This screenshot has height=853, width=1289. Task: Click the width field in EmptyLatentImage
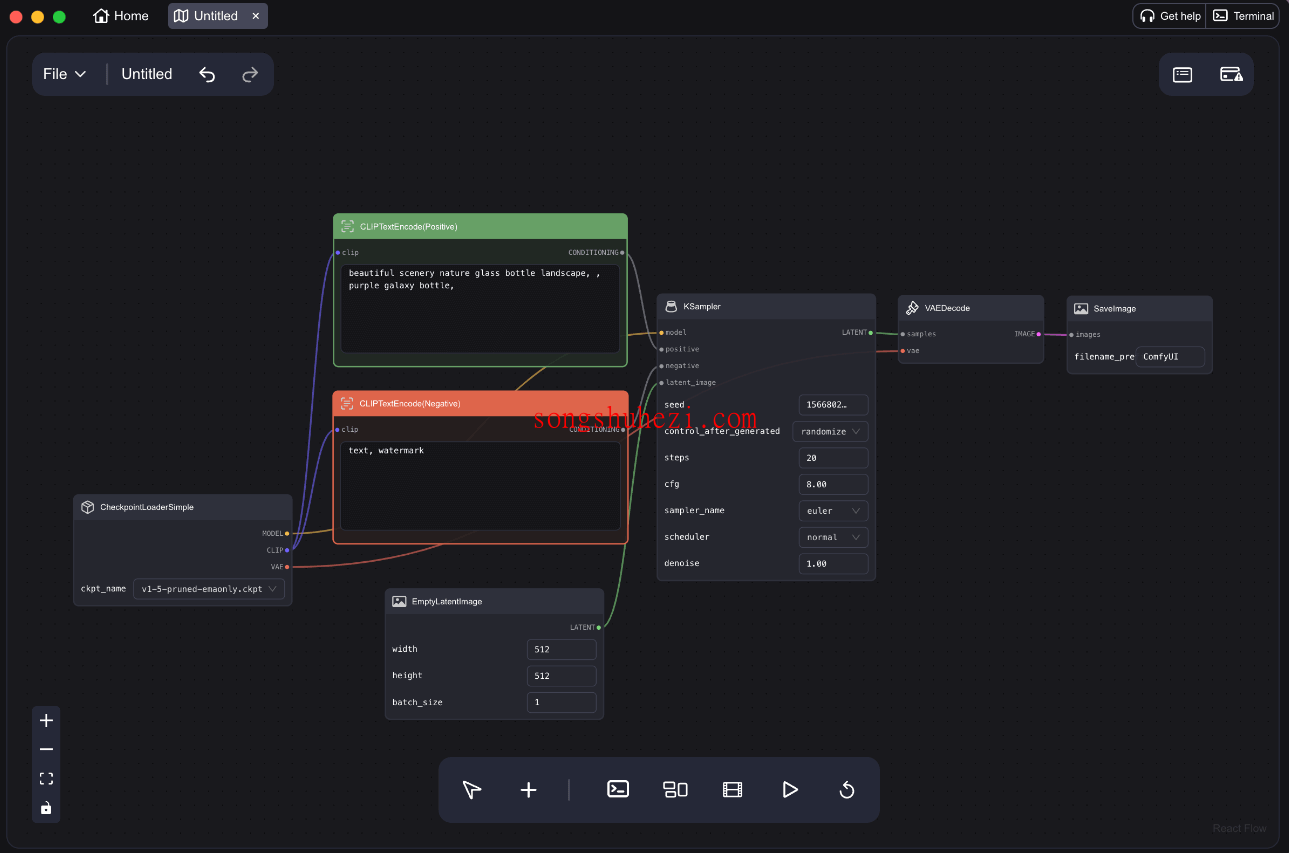point(562,649)
